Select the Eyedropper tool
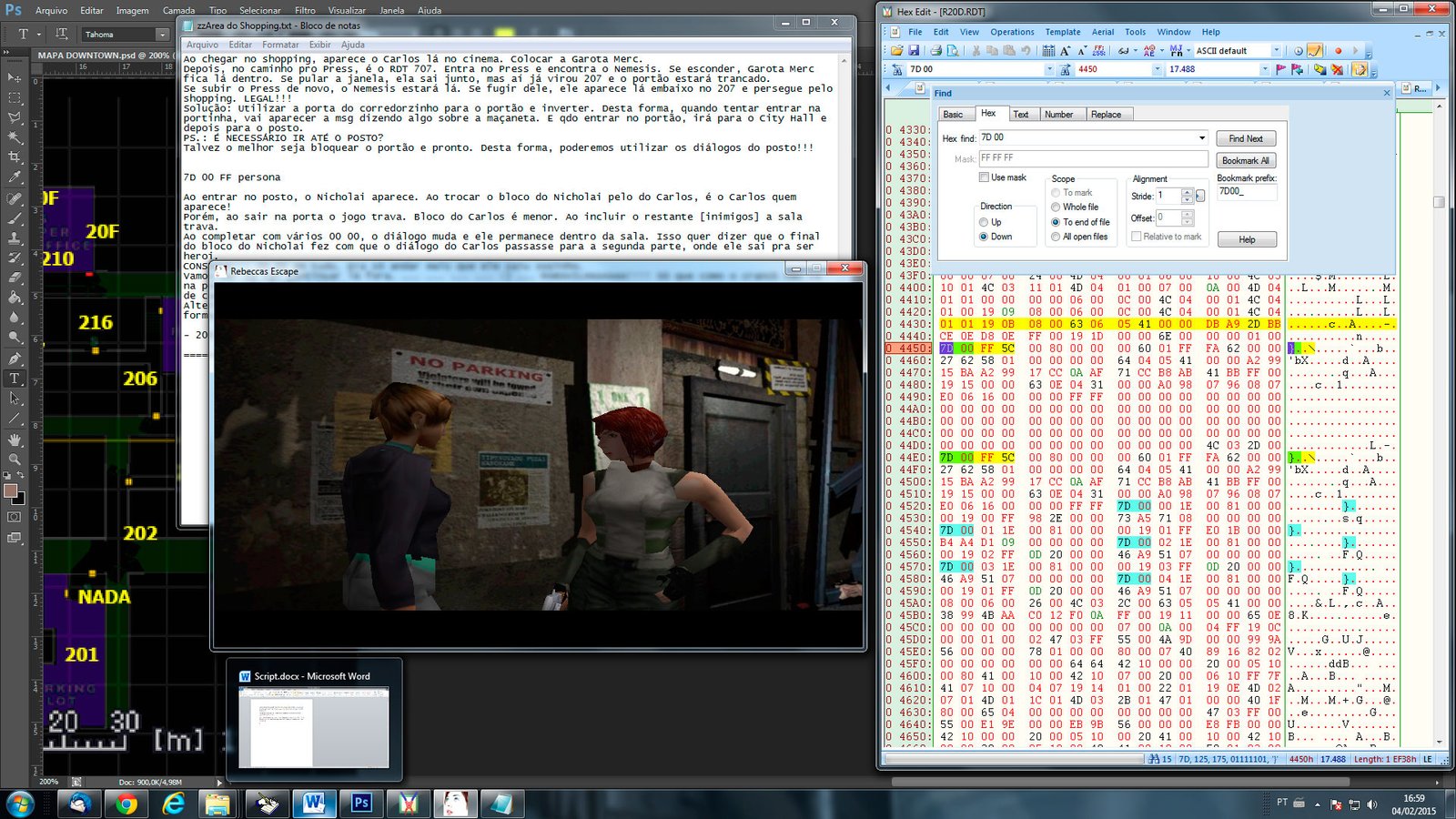1456x819 pixels. pos(15,177)
